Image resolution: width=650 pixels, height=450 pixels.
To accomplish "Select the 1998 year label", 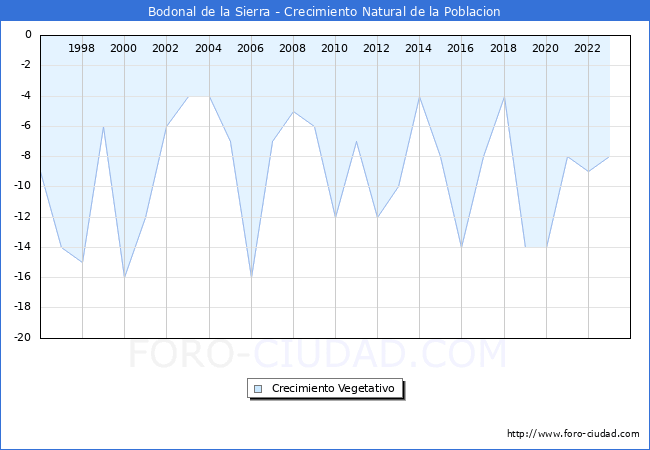I will click(81, 48).
